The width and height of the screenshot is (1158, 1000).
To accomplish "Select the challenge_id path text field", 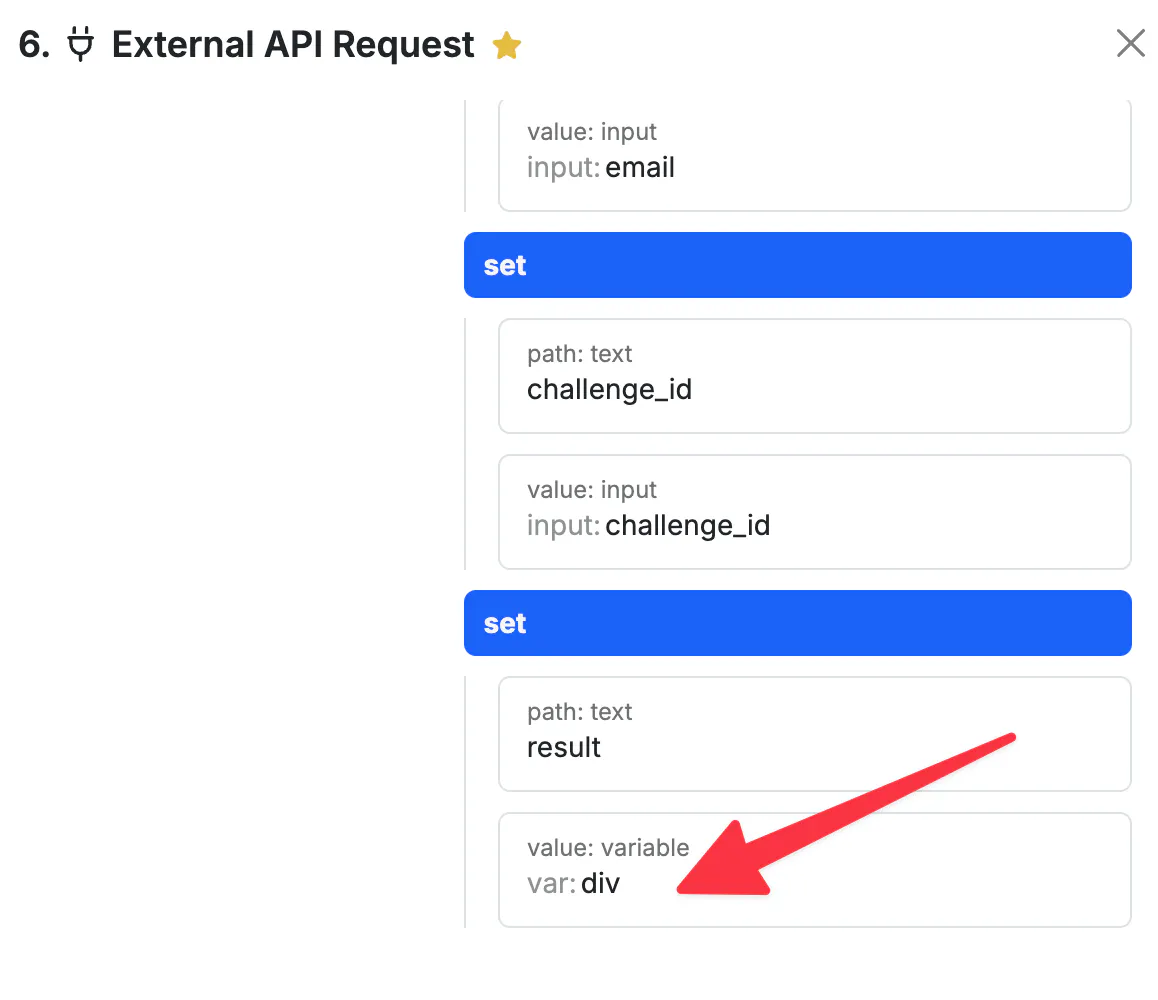I will pyautogui.click(x=814, y=376).
